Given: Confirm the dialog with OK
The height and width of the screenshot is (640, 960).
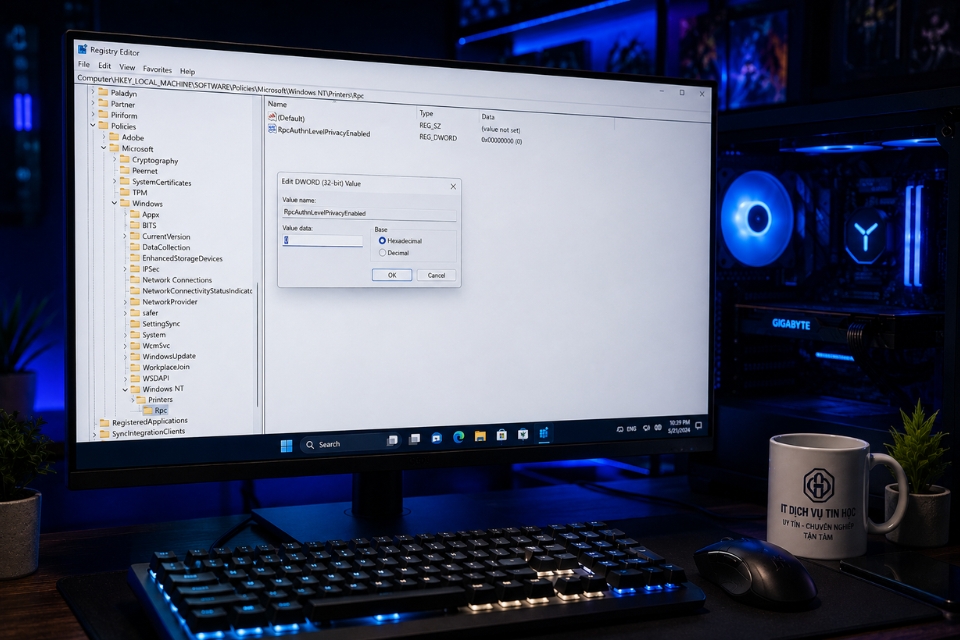Looking at the screenshot, I should [x=392, y=275].
